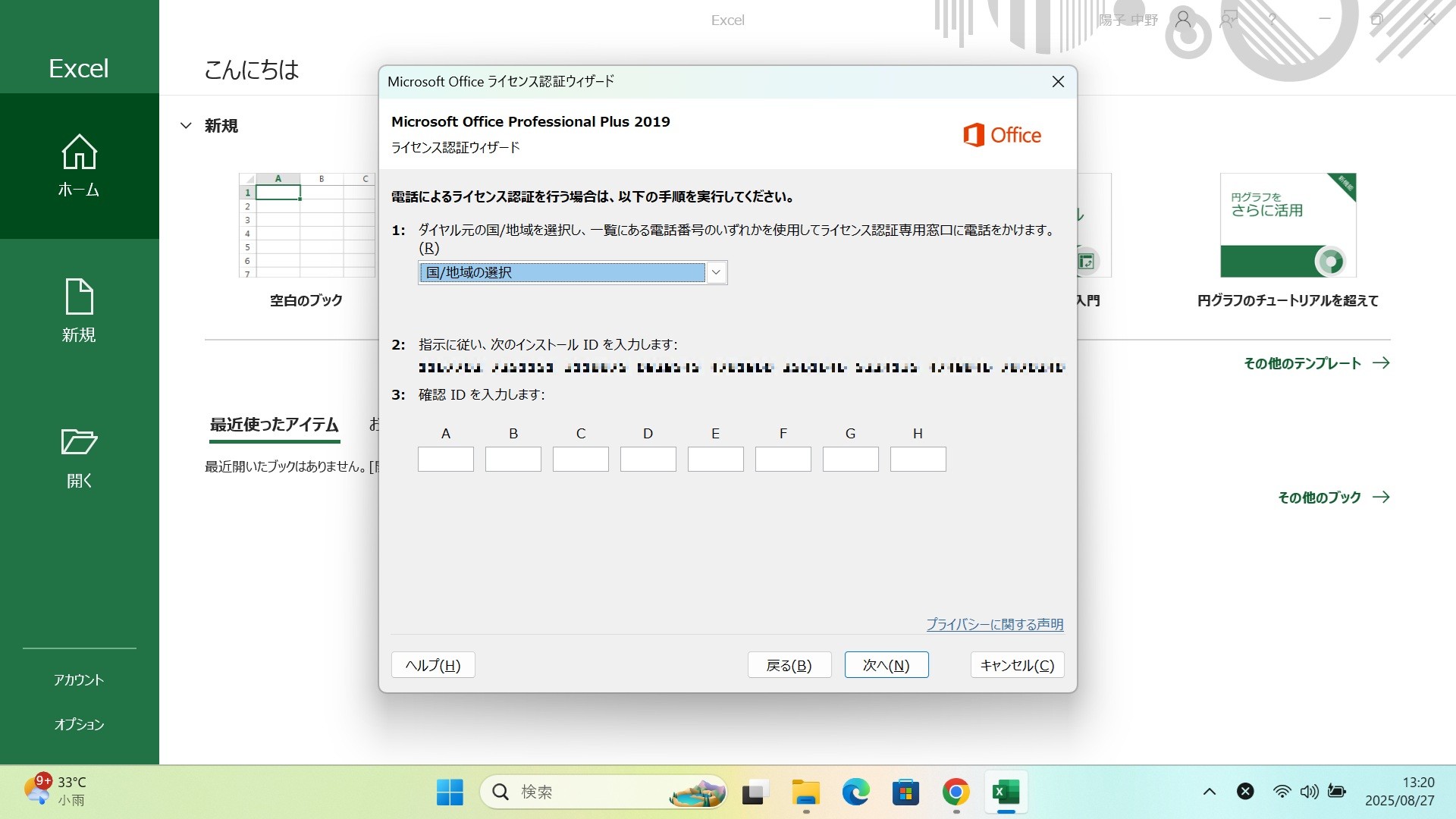This screenshot has width=1456, height=819.
Task: Click the New document icon in sidebar
Action: pyautogui.click(x=79, y=297)
